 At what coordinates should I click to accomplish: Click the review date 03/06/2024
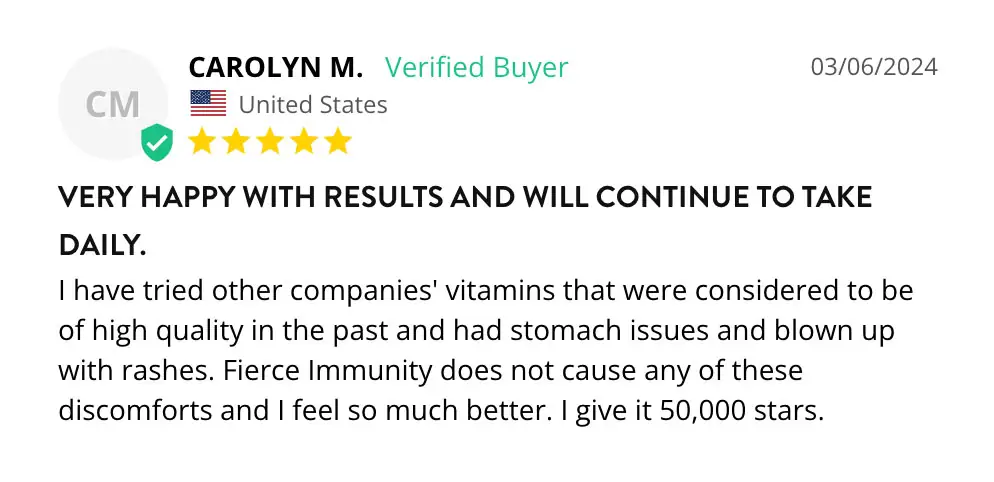[874, 67]
